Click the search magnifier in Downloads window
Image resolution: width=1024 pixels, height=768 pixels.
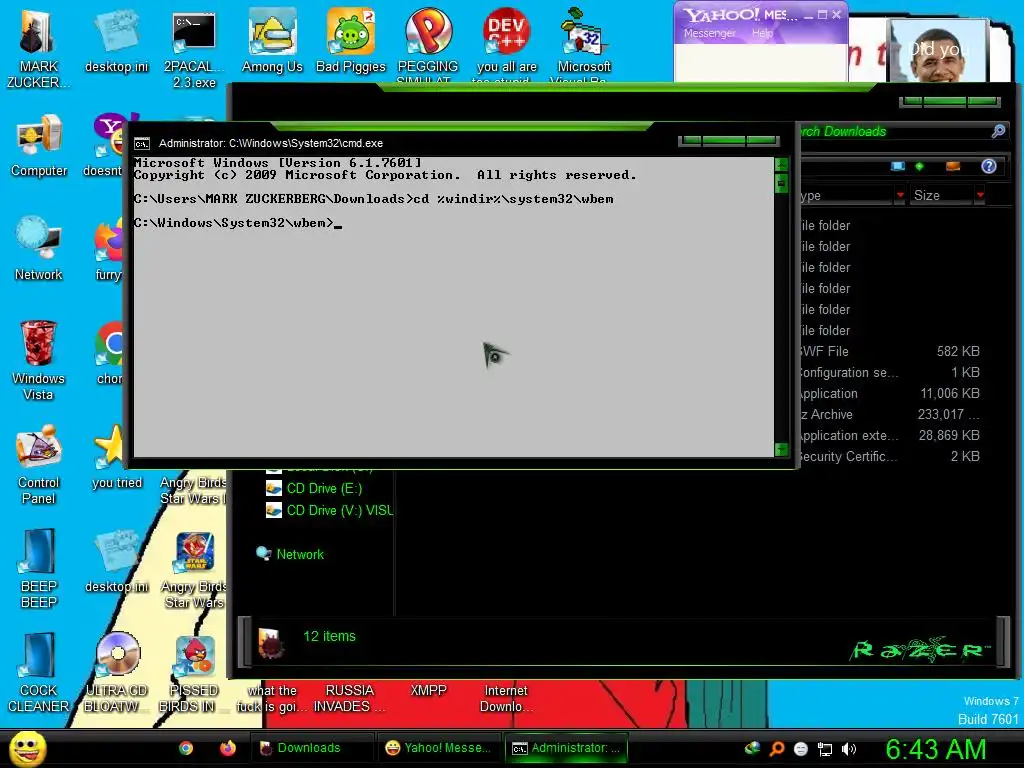tap(998, 131)
